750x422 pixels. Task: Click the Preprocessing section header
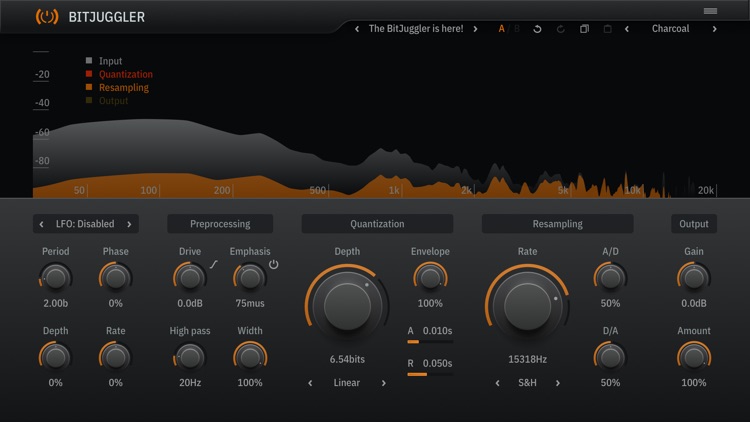220,224
